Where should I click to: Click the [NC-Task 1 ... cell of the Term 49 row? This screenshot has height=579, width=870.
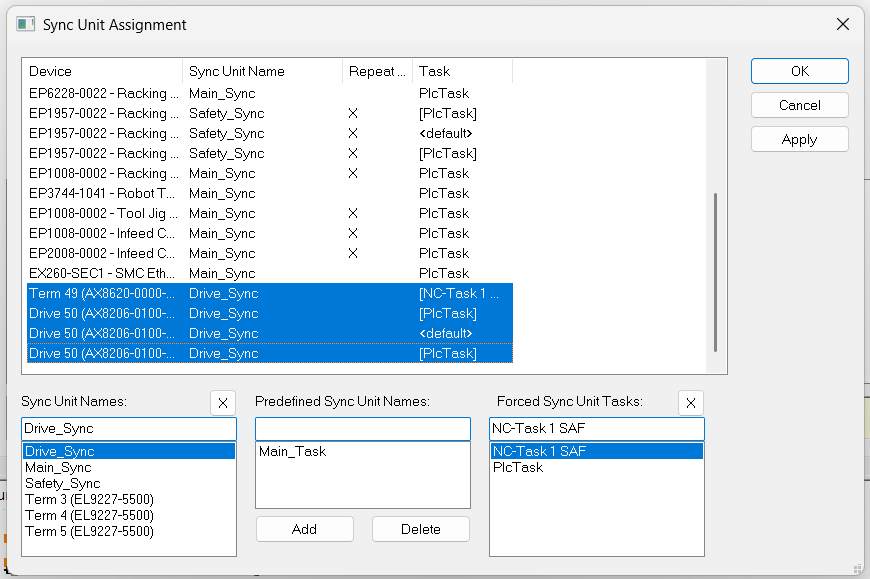tap(459, 293)
